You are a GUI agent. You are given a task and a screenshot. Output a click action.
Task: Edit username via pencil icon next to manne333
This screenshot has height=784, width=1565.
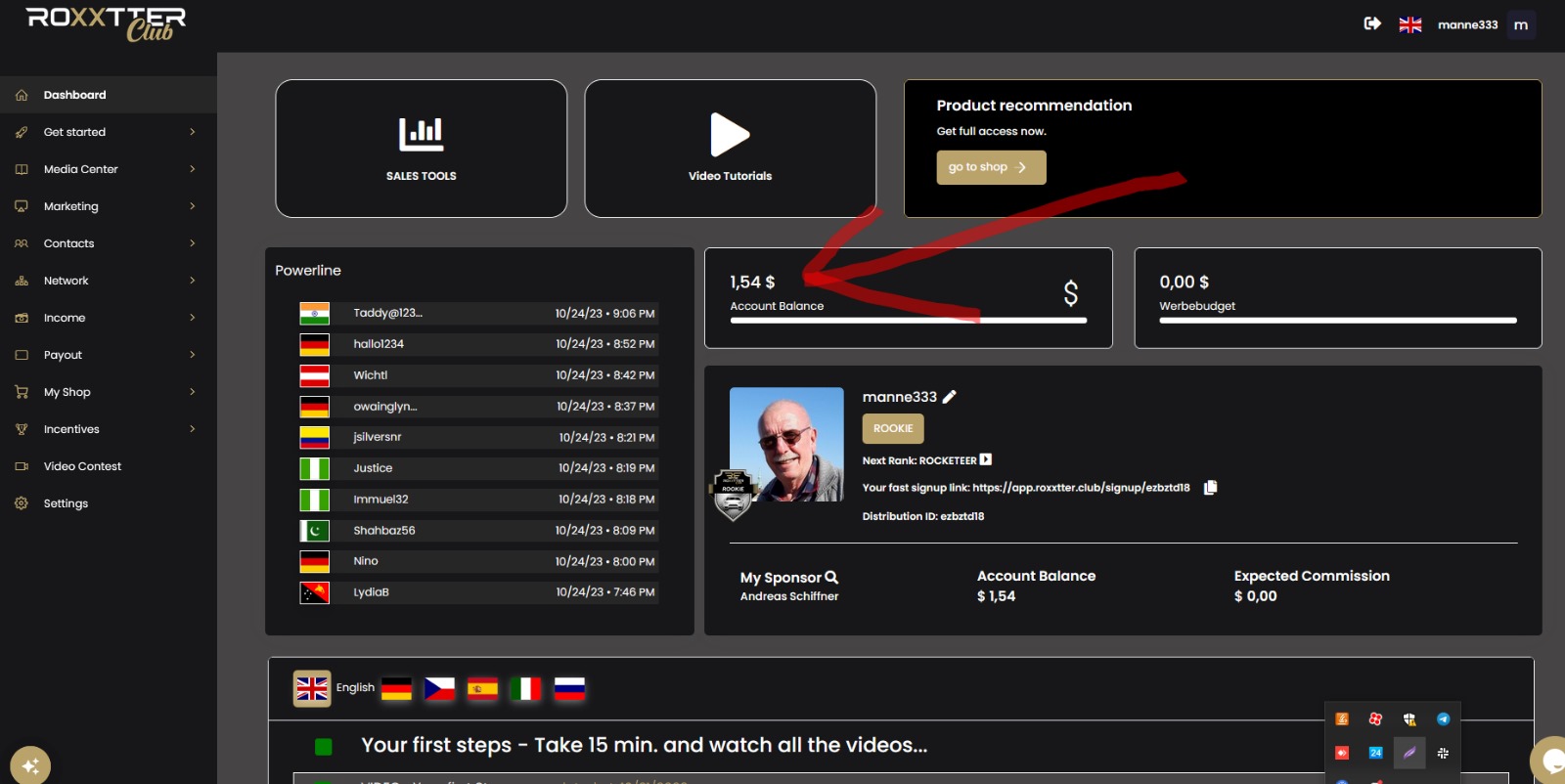coord(949,397)
